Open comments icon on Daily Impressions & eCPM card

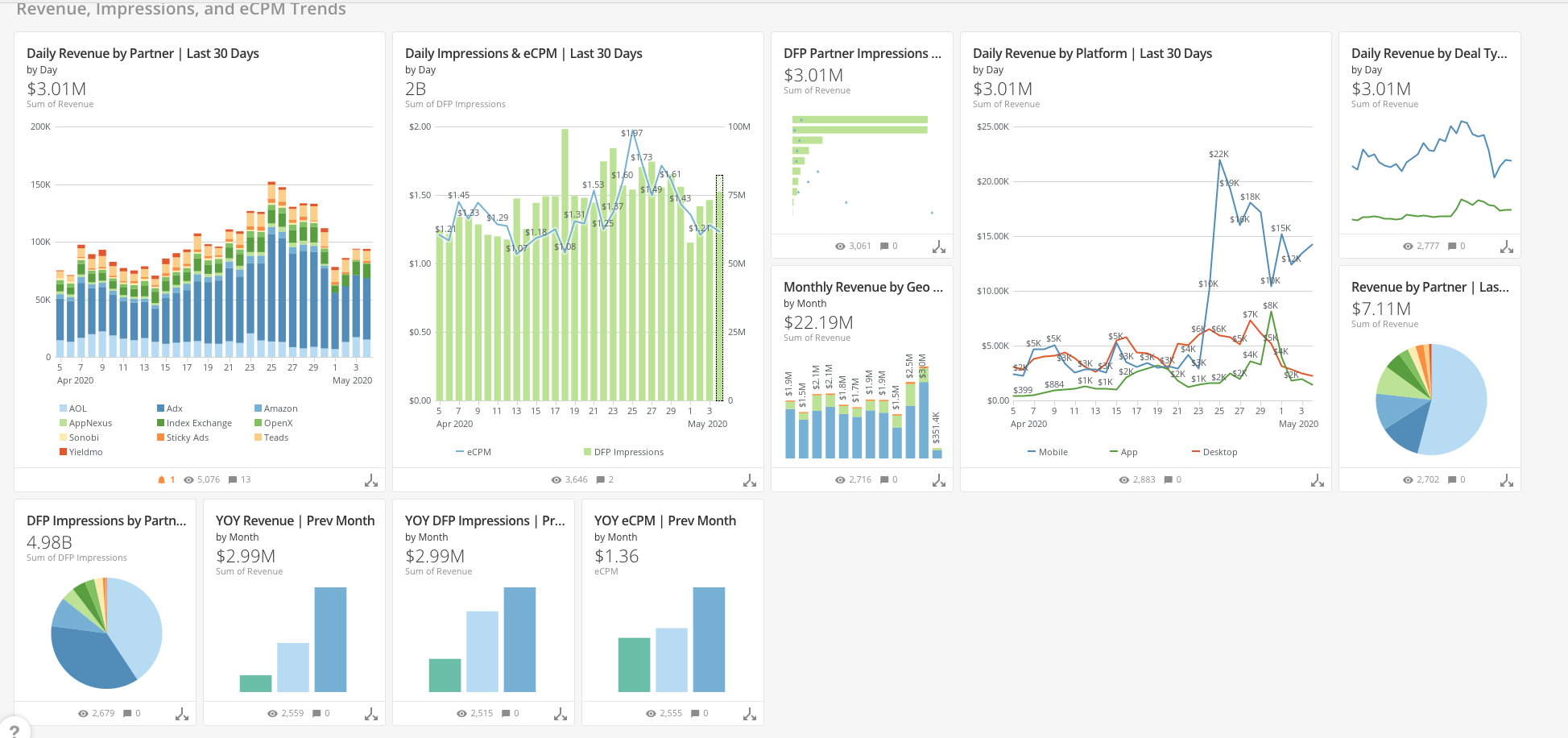click(x=600, y=480)
